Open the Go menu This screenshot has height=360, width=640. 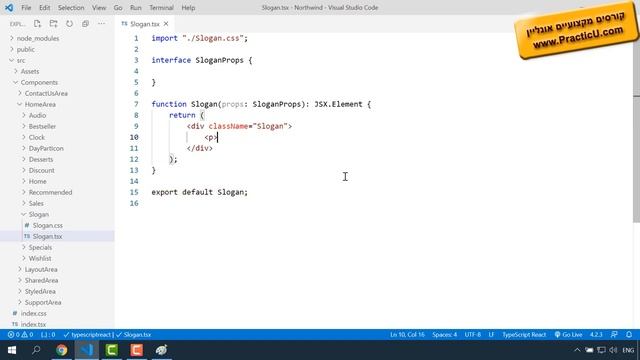(118, 8)
